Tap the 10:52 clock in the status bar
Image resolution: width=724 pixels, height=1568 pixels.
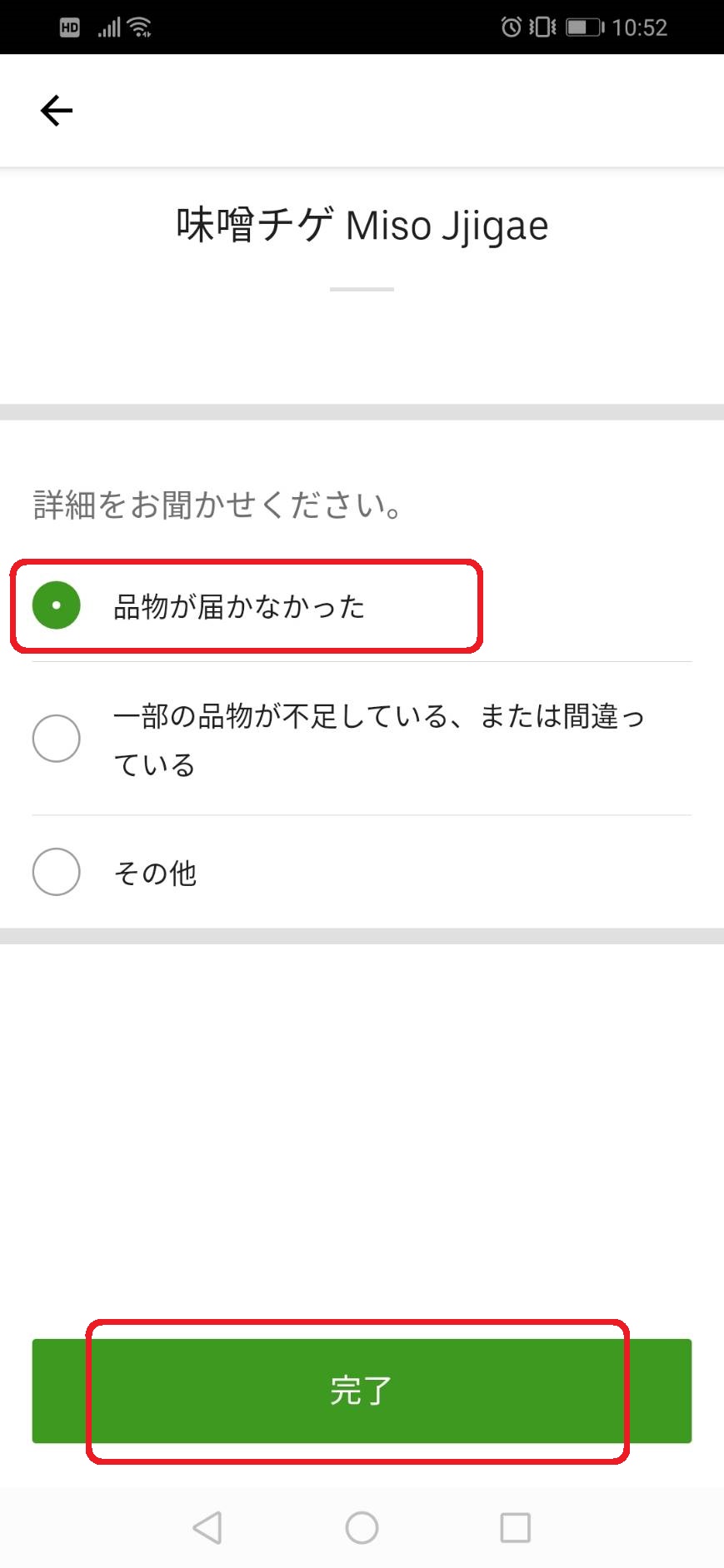tap(639, 27)
